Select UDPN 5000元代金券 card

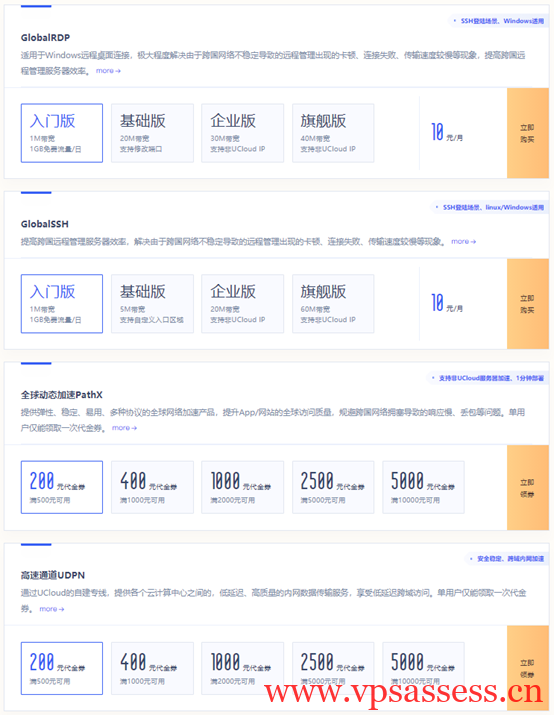(x=423, y=668)
